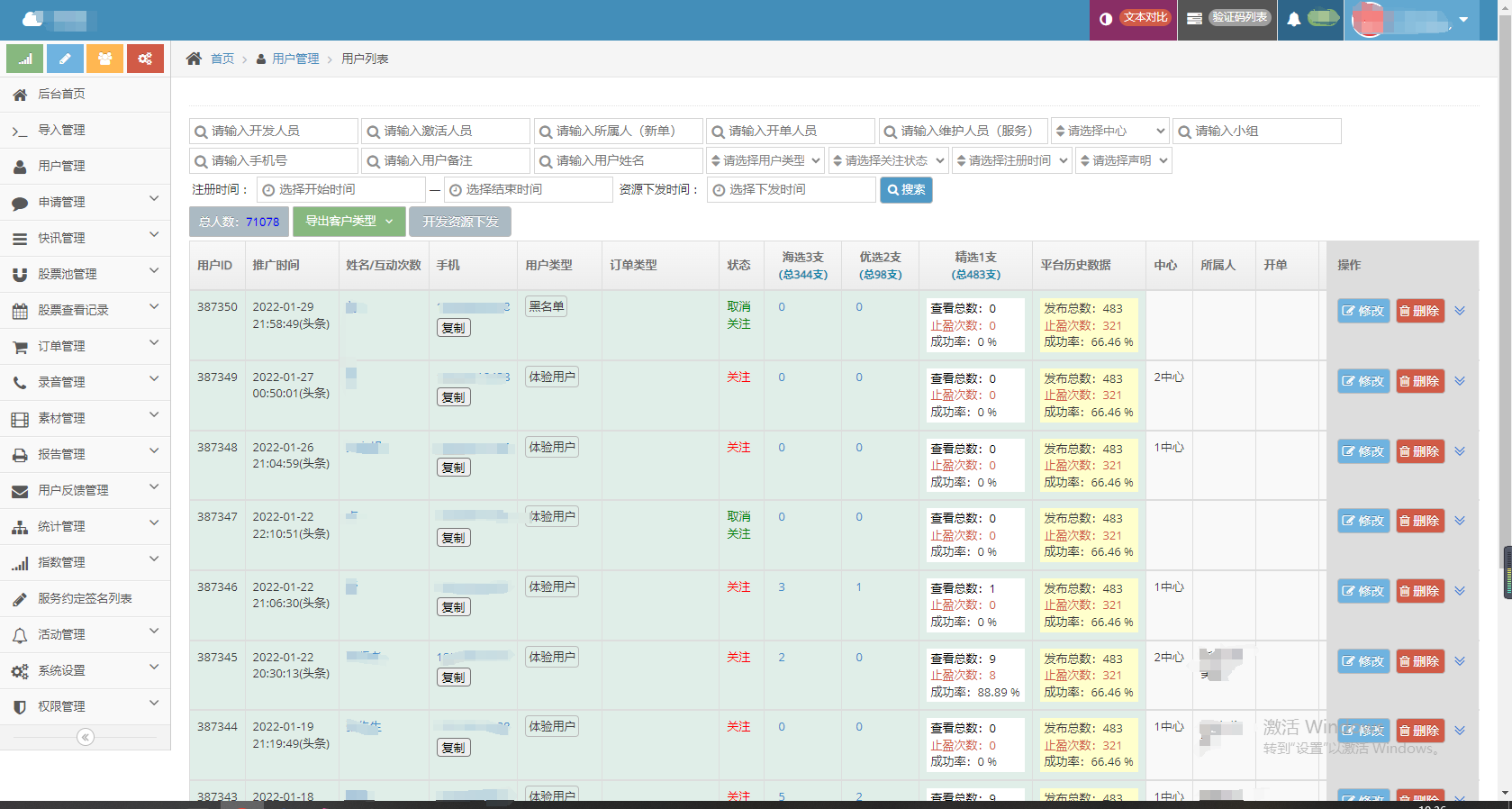Click the 文本对比 header button
Screen dimensions: 1512x809
1134,18
